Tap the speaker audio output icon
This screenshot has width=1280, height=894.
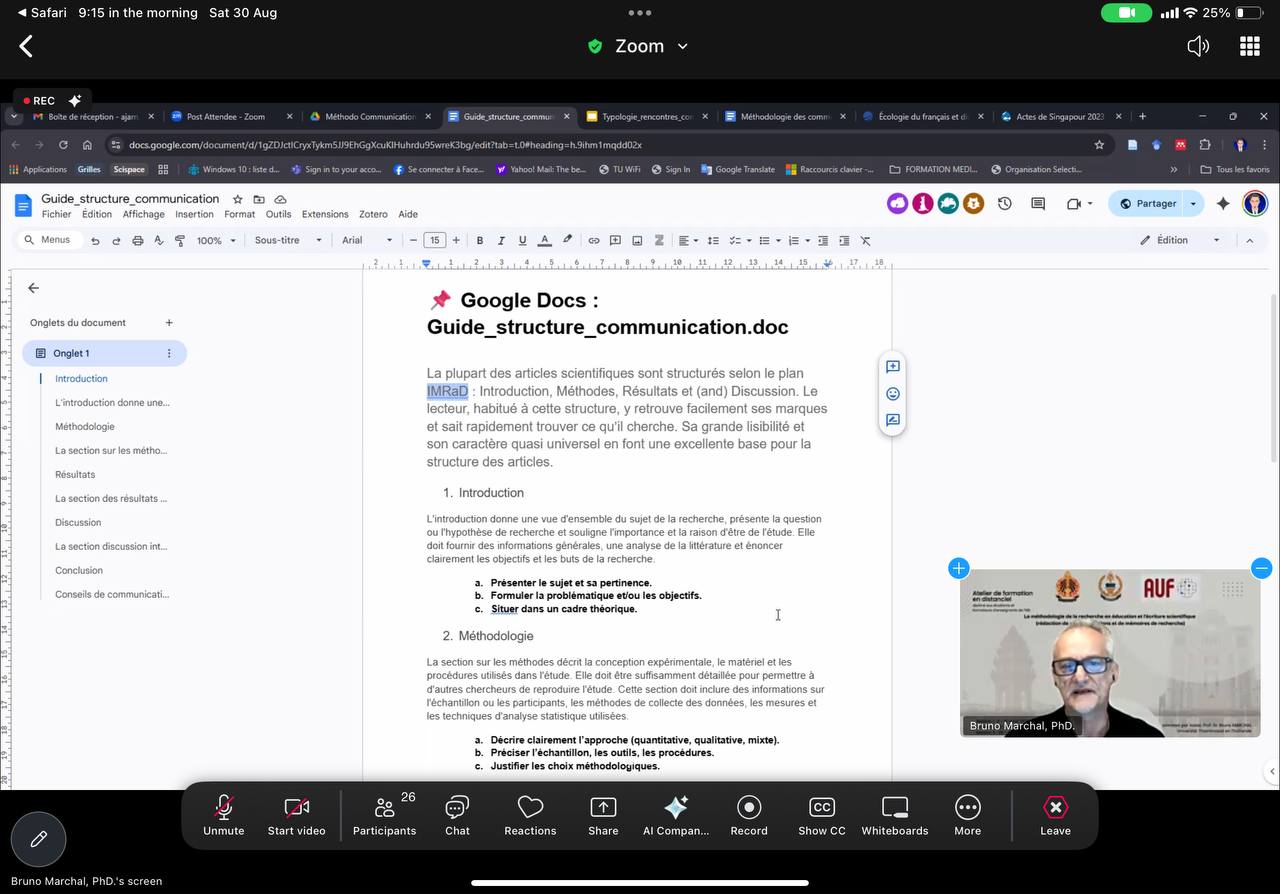[x=1197, y=46]
